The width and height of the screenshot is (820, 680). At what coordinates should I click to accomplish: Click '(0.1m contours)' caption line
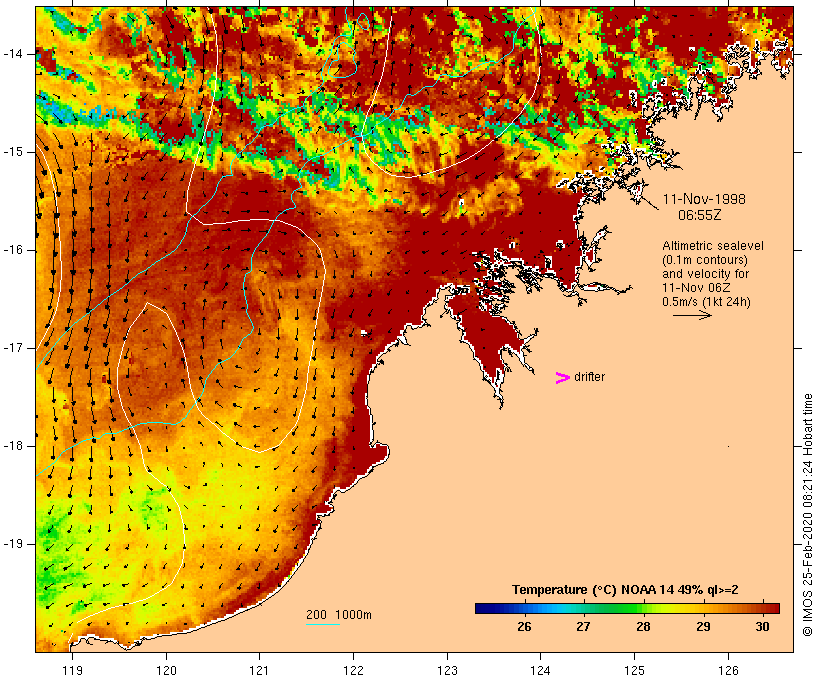705,260
